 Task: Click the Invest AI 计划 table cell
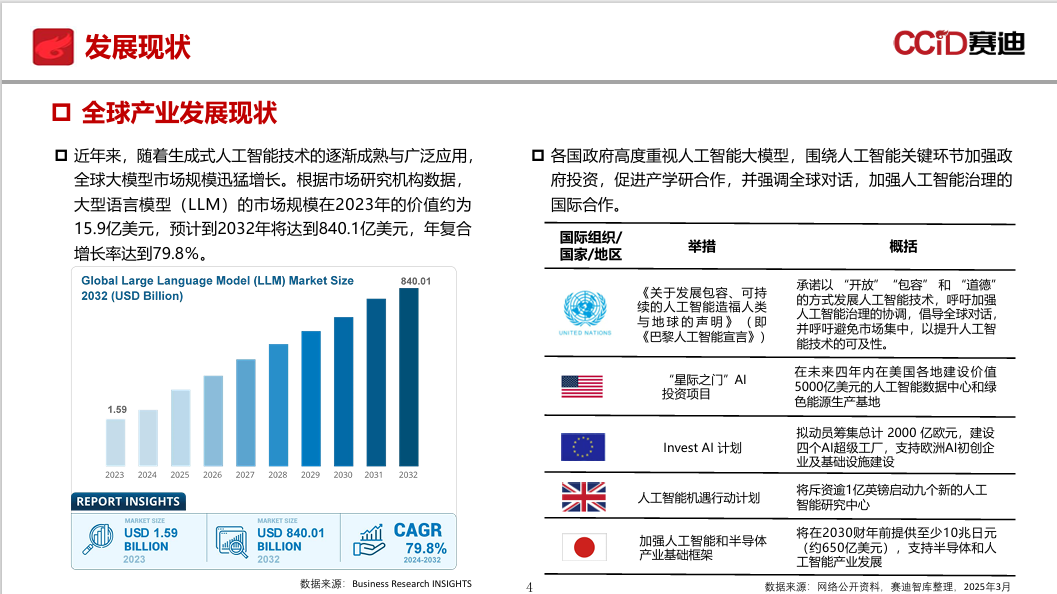click(702, 448)
